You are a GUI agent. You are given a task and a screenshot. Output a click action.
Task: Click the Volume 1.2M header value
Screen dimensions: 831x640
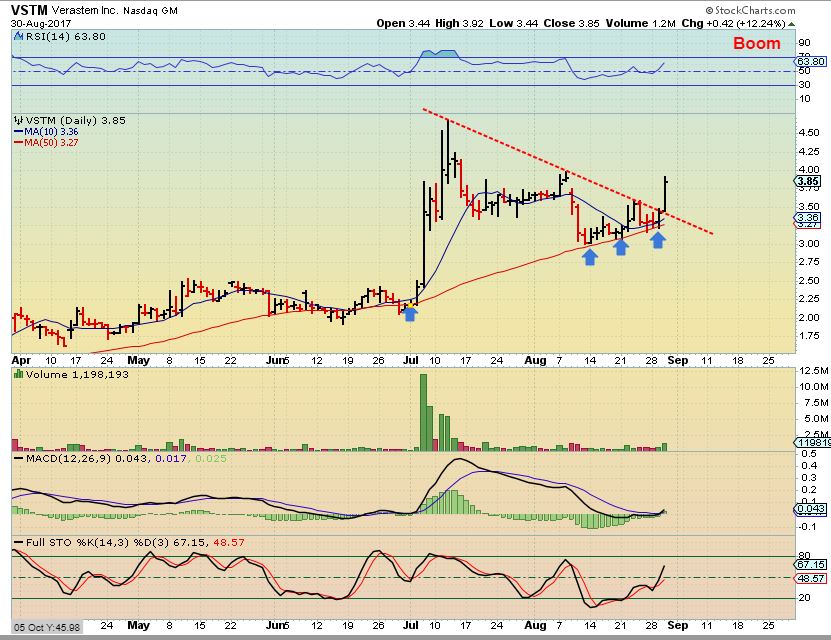[641, 23]
